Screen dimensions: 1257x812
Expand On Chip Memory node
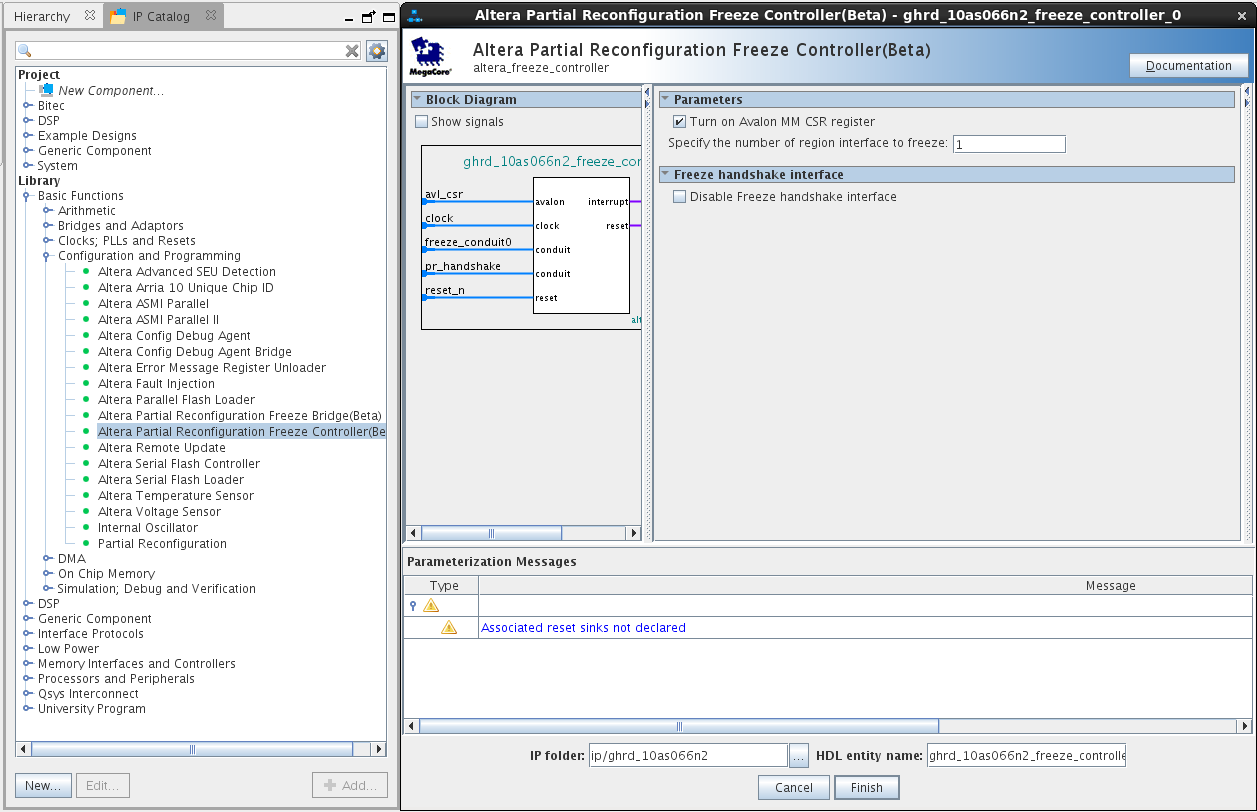click(47, 574)
